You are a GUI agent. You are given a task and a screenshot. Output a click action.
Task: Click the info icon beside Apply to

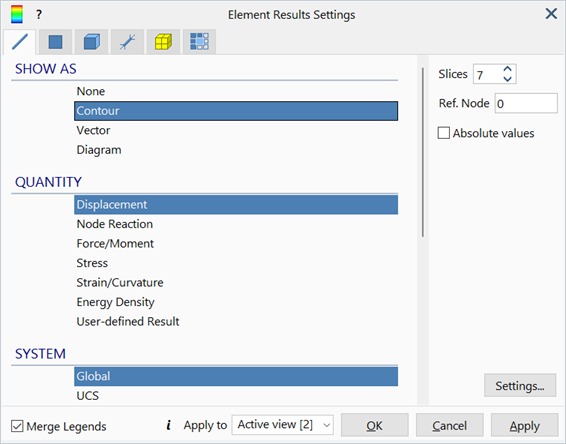168,425
